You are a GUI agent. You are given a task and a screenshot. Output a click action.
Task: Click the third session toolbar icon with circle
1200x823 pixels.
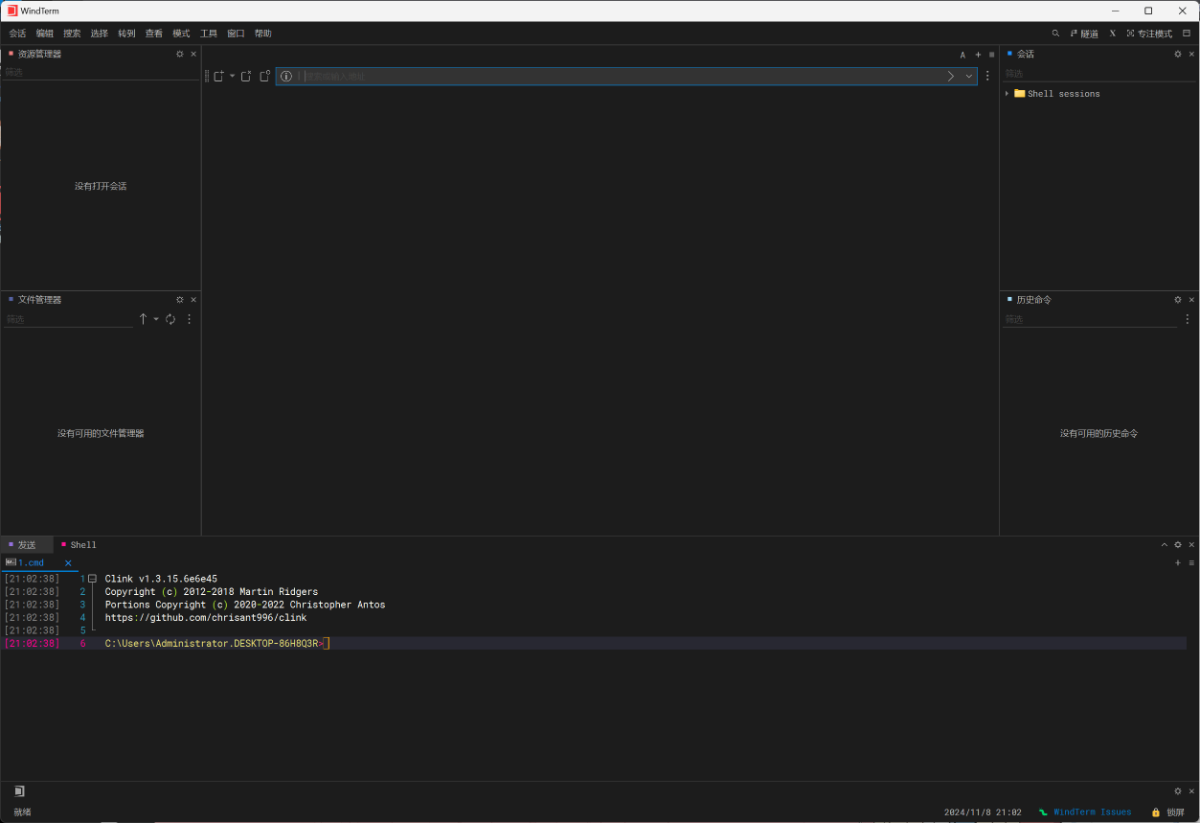(265, 76)
